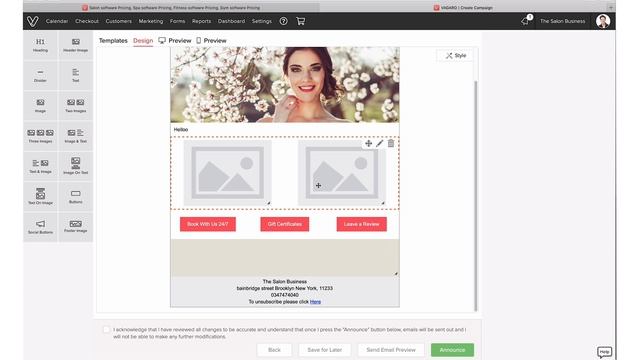Check the acknowledge changes checkbox
The image size is (640, 360).
[x=107, y=329]
